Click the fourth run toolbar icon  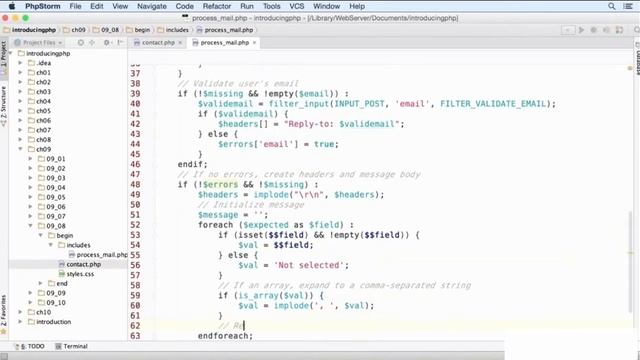[620, 30]
